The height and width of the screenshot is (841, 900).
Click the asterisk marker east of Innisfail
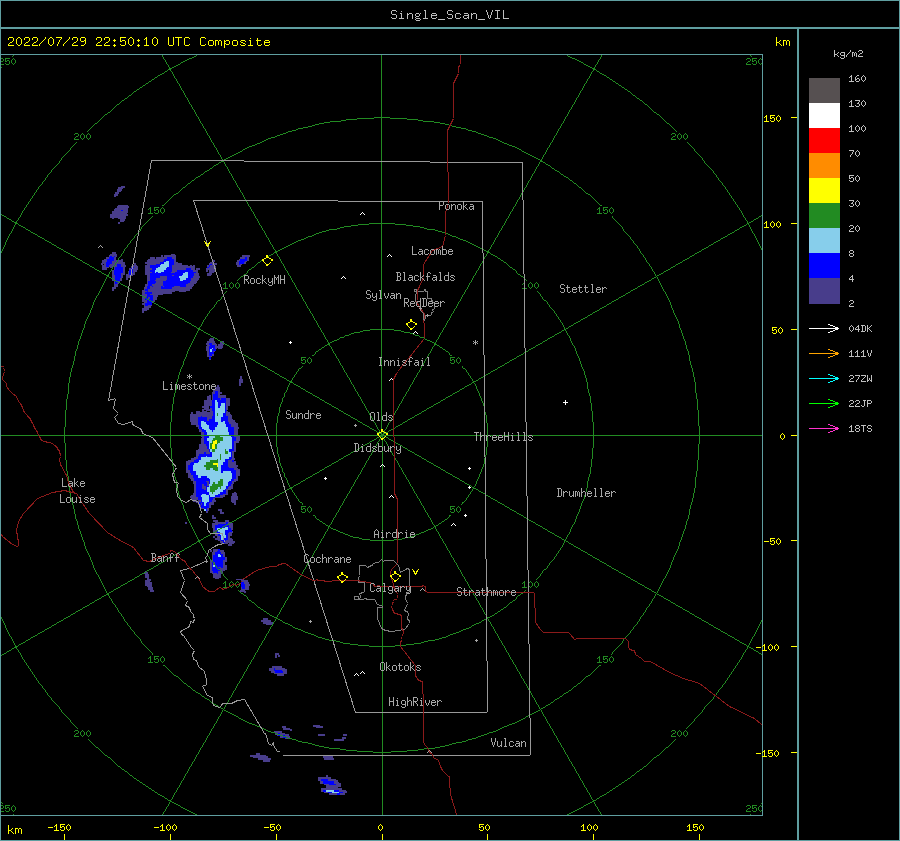(475, 343)
